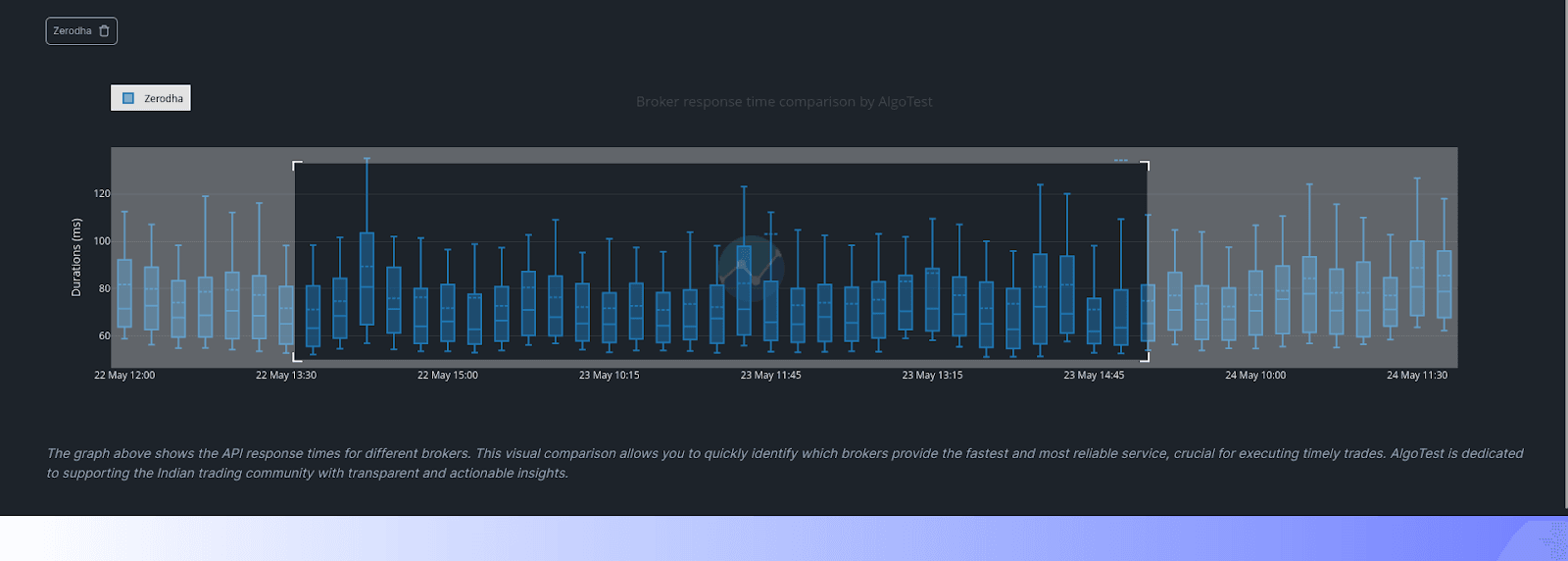
Task: Click the chart icon in the plot center
Action: click(750, 266)
